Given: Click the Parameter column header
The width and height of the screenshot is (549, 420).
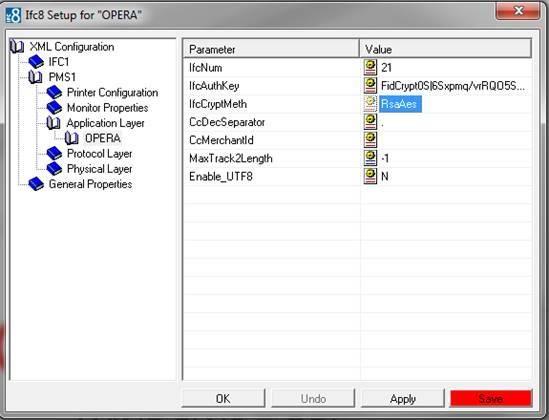Looking at the screenshot, I should (271, 49).
